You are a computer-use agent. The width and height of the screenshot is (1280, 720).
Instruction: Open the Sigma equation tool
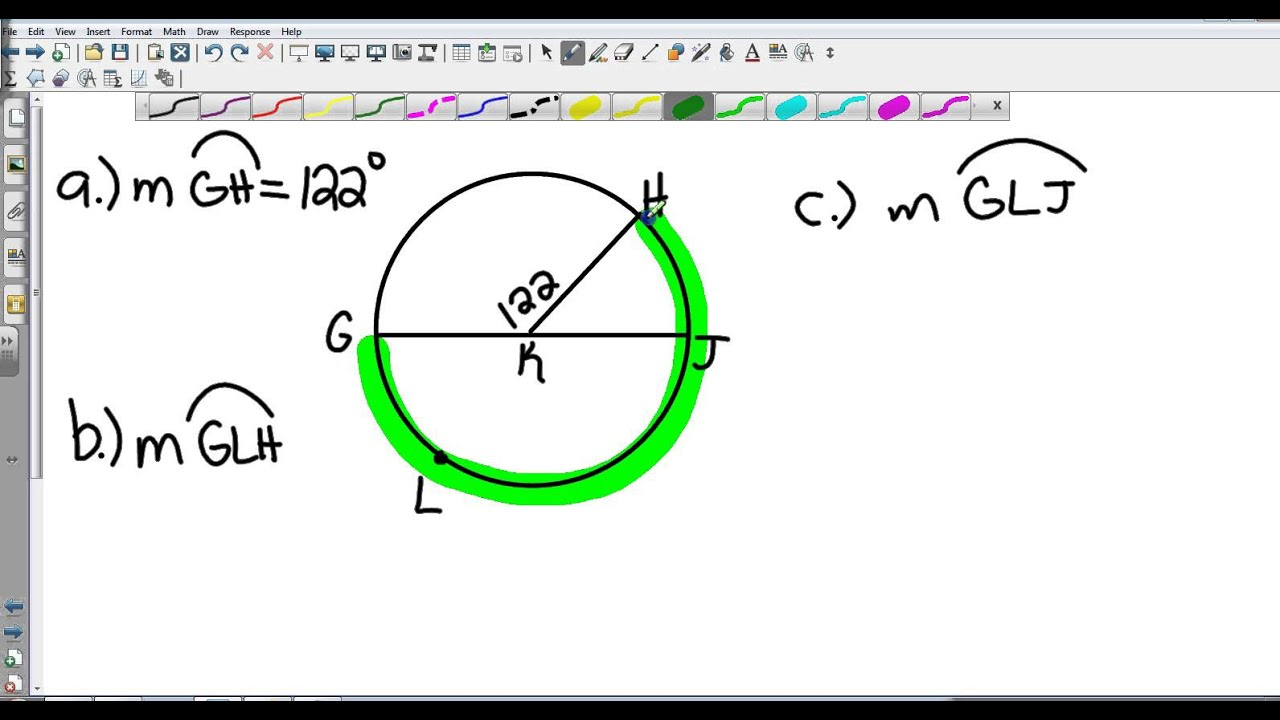10,78
